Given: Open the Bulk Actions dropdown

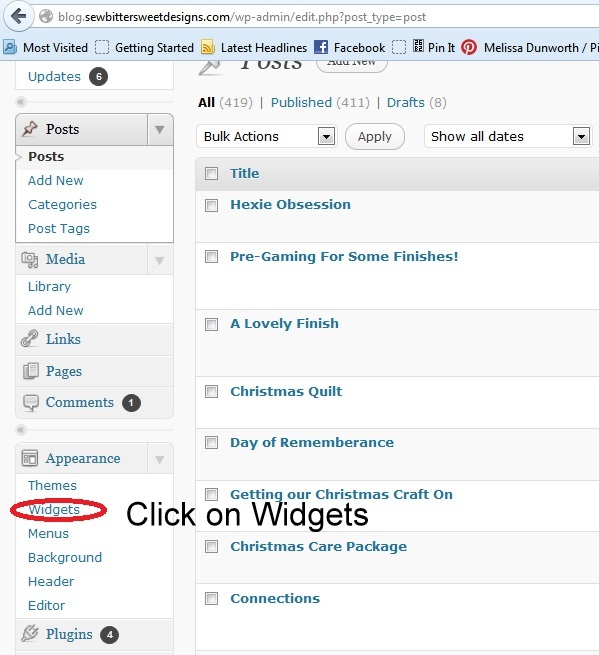Looking at the screenshot, I should pyautogui.click(x=267, y=136).
